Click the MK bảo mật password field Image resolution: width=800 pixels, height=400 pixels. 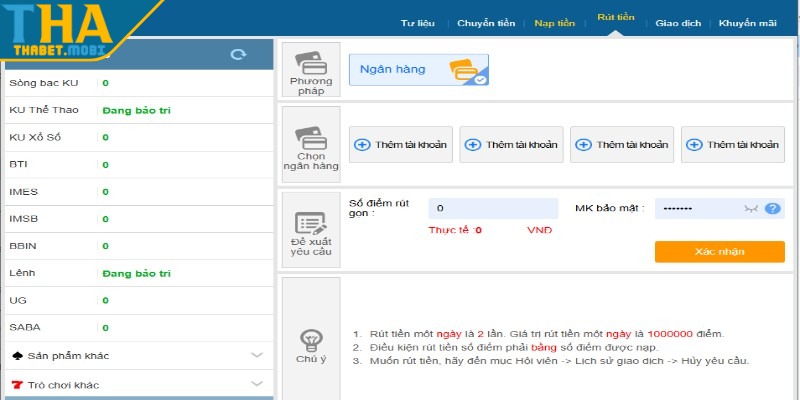pos(698,208)
